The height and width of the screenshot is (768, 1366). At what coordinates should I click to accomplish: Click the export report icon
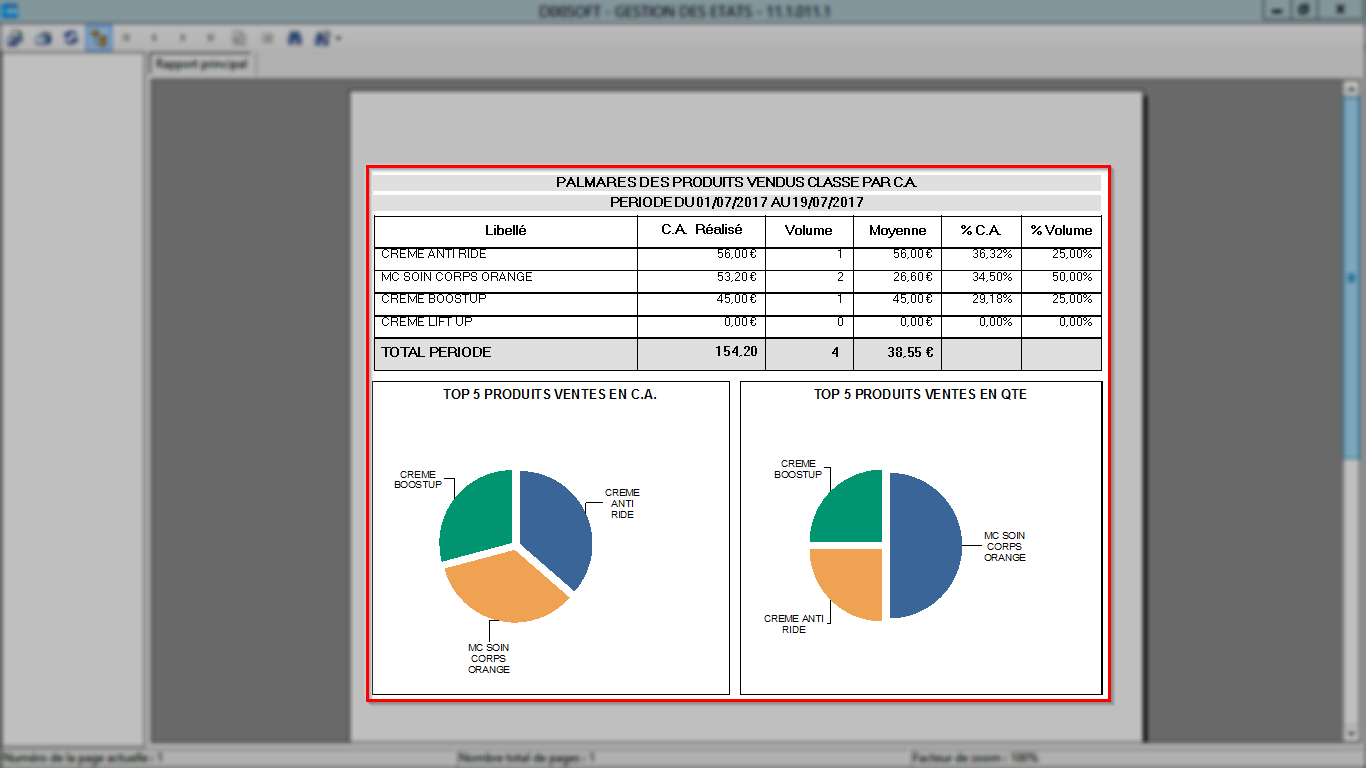pyautogui.click(x=15, y=38)
